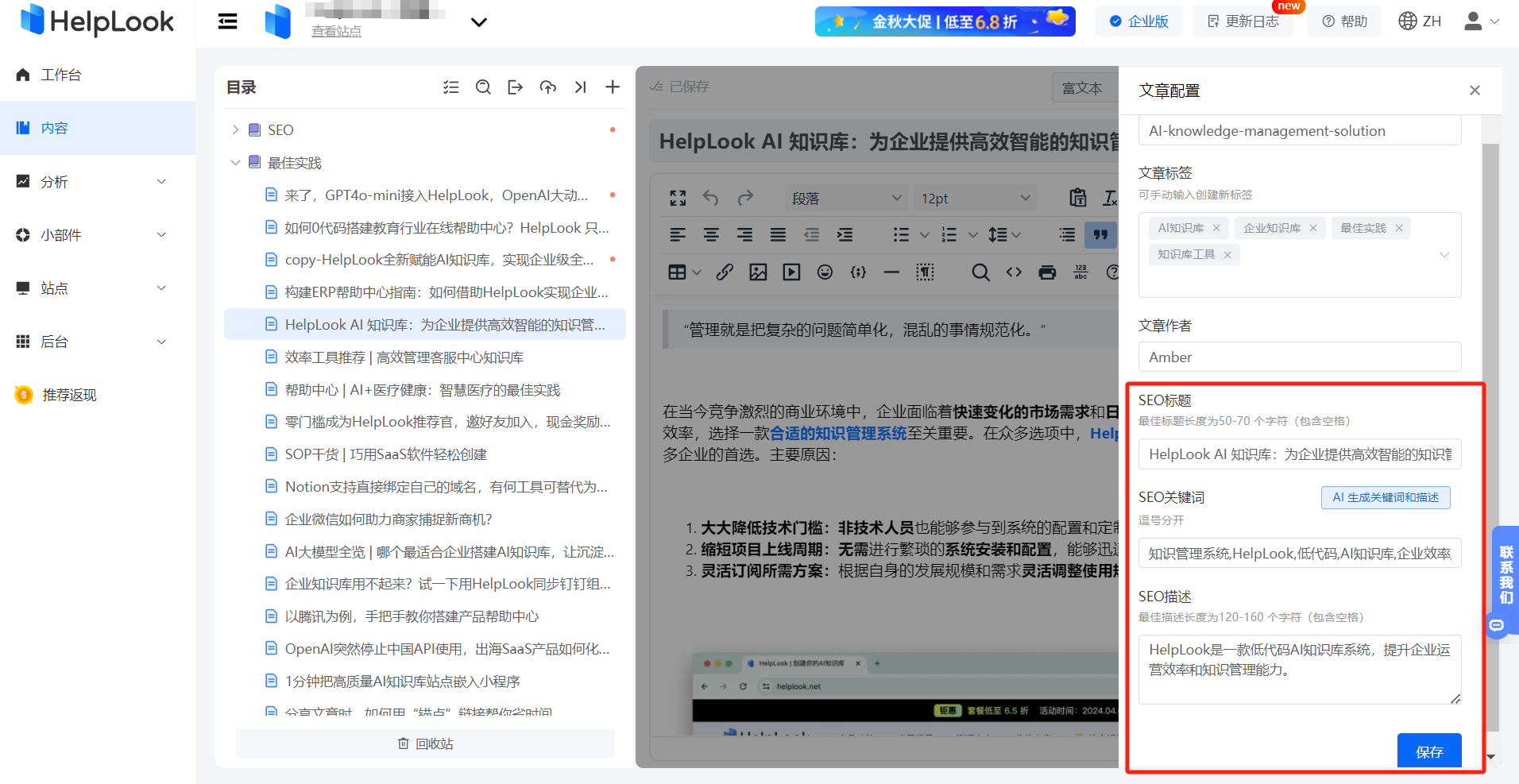Open the table insert dropdown
Screen dimensions: 1519x784
697,272
